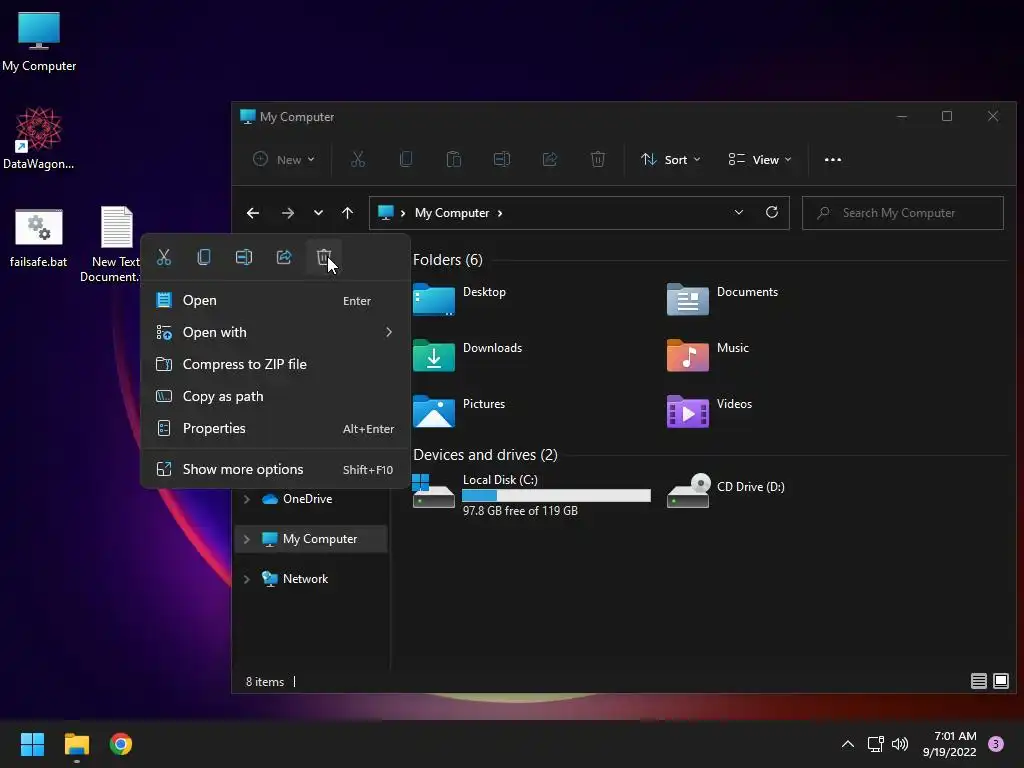This screenshot has width=1024, height=768.
Task: Click the Share icon in the context menu
Action: (284, 257)
